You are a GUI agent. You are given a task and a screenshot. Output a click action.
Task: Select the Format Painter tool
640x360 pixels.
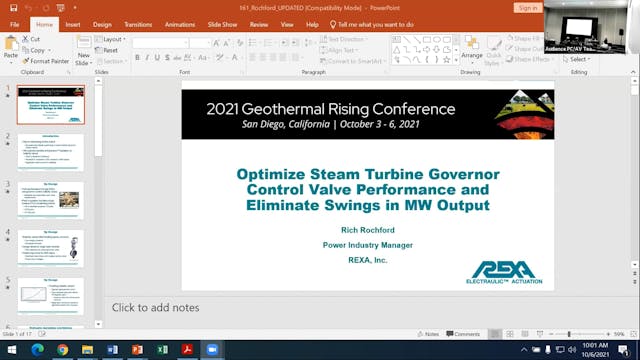coord(46,61)
